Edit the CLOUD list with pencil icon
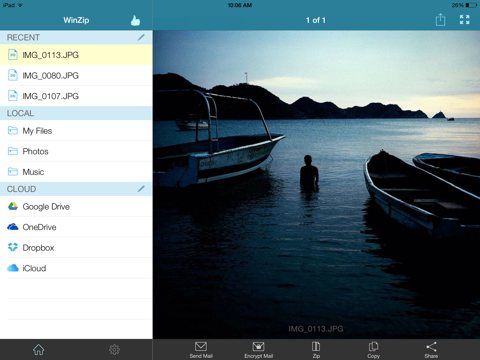The height and width of the screenshot is (360, 480). tap(141, 189)
